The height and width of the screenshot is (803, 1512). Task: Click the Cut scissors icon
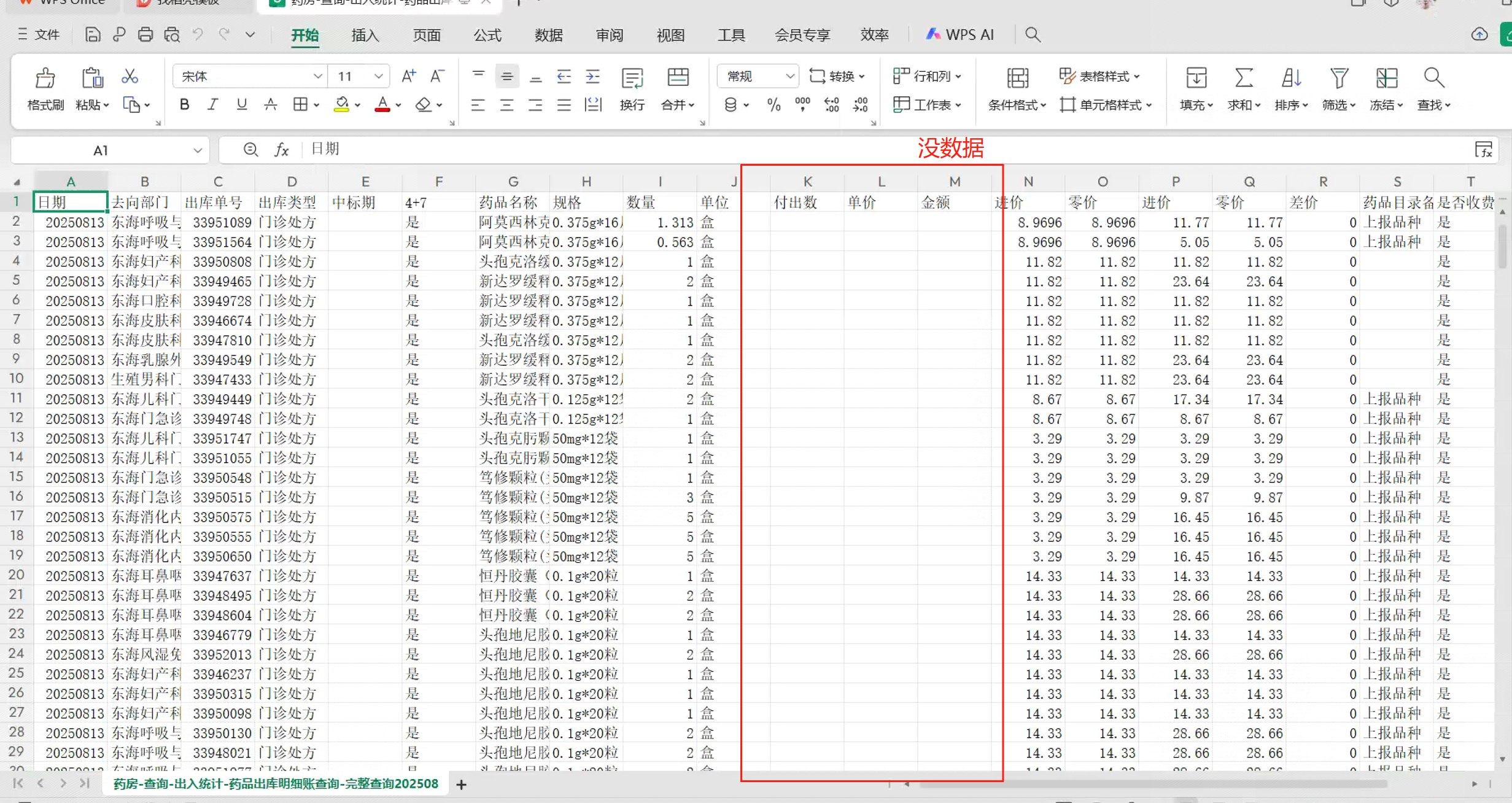point(130,76)
